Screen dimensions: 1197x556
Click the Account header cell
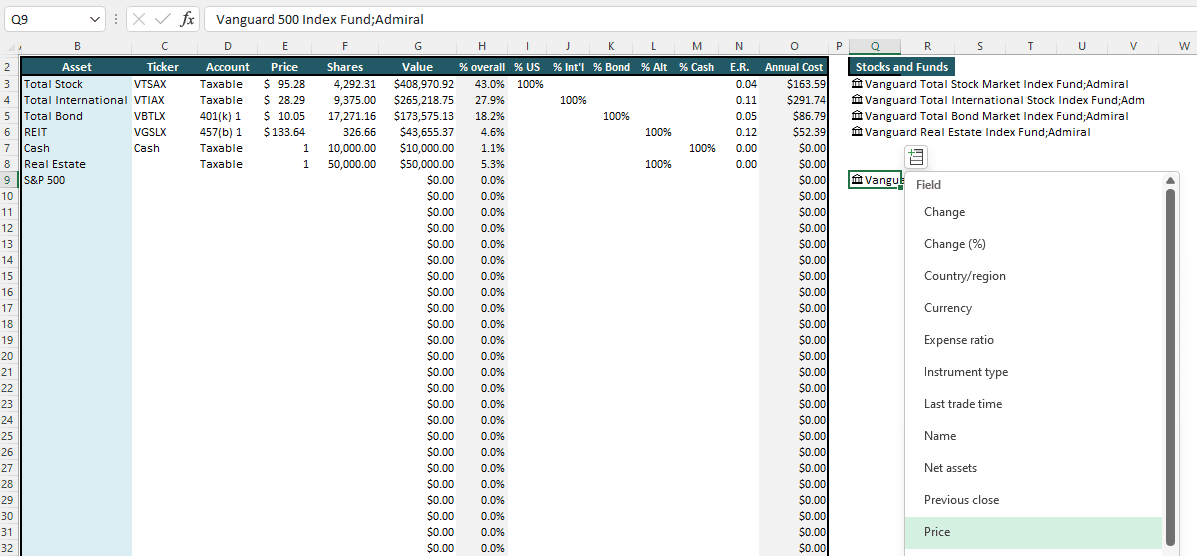point(227,67)
